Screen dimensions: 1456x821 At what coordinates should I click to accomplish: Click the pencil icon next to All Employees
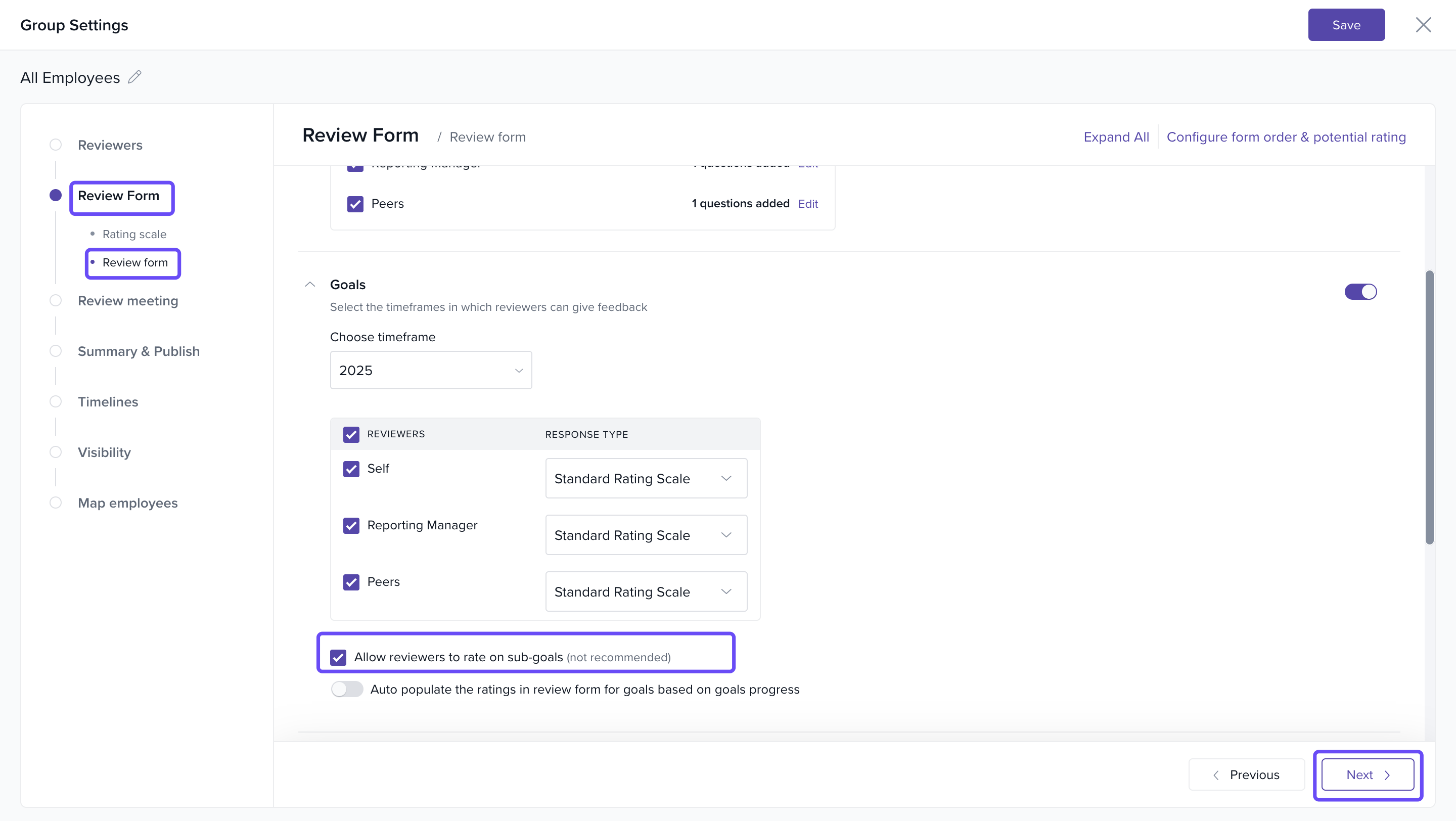134,77
